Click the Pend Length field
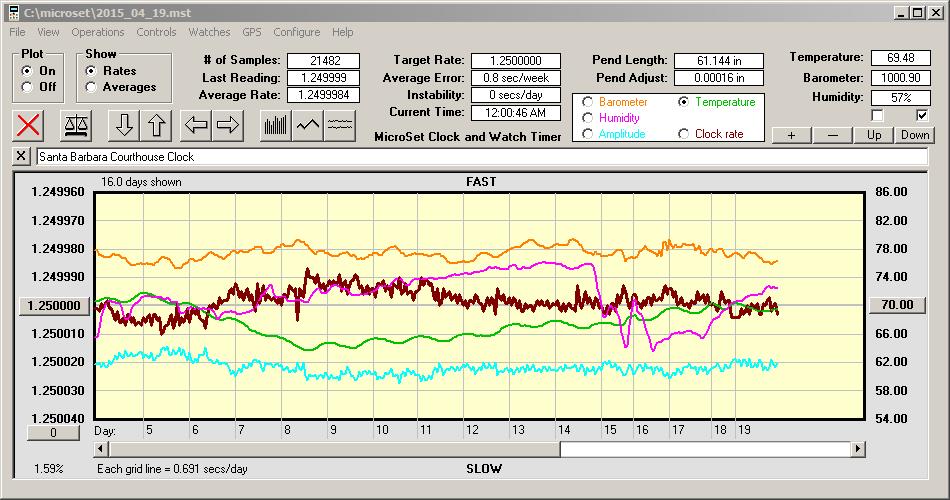 coord(719,61)
